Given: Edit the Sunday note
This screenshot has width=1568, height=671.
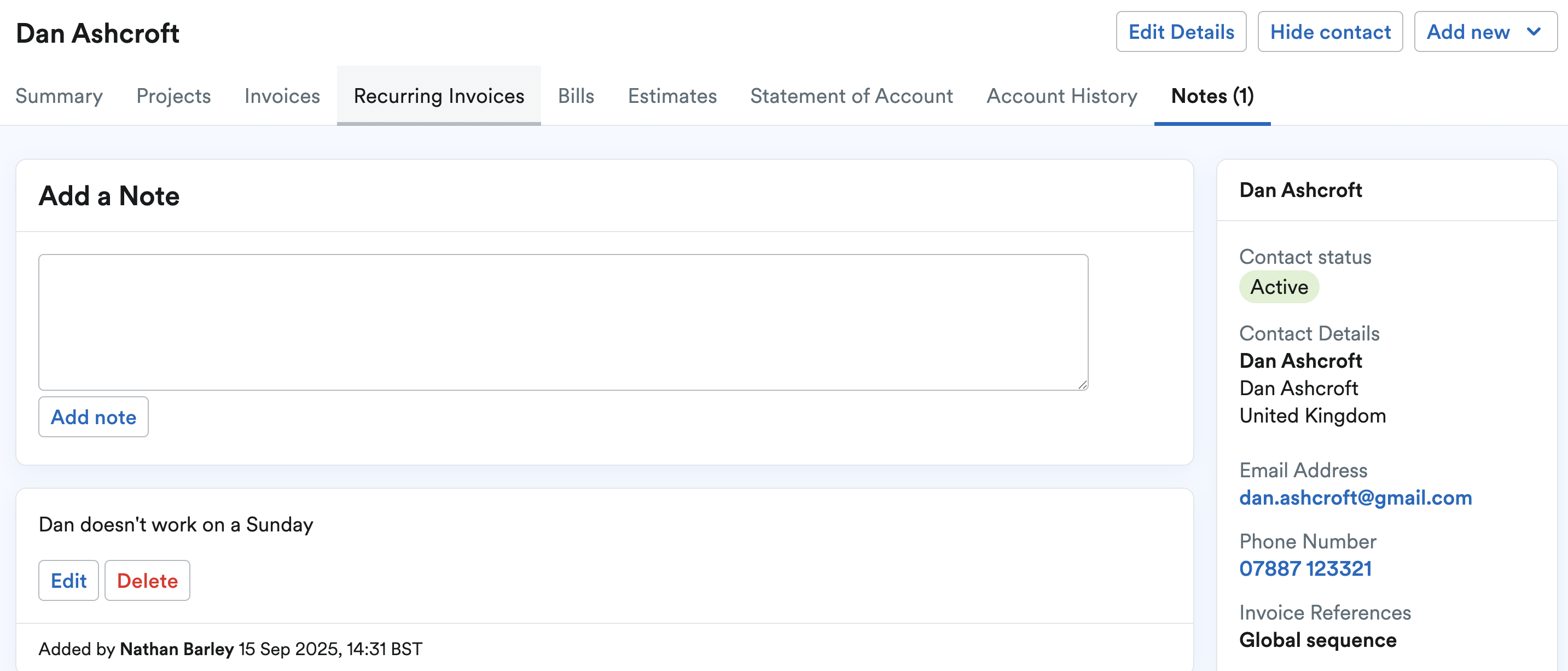Looking at the screenshot, I should (x=68, y=580).
